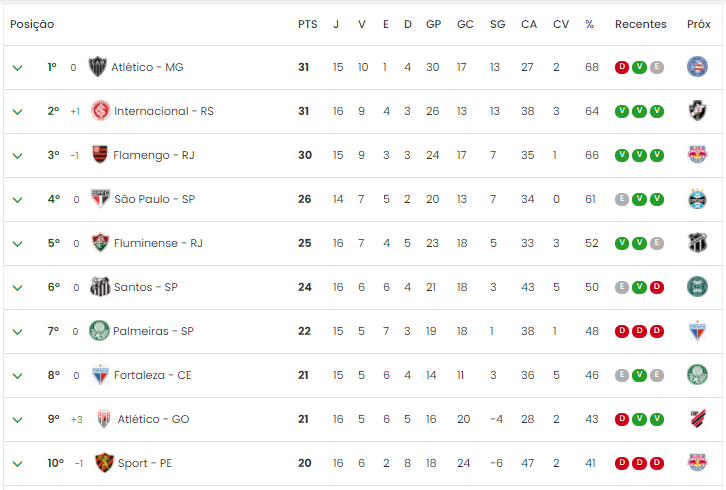Screen dimensions: 726x490
Task: Click the Flamengo - RJ team crest
Action: pos(100,155)
